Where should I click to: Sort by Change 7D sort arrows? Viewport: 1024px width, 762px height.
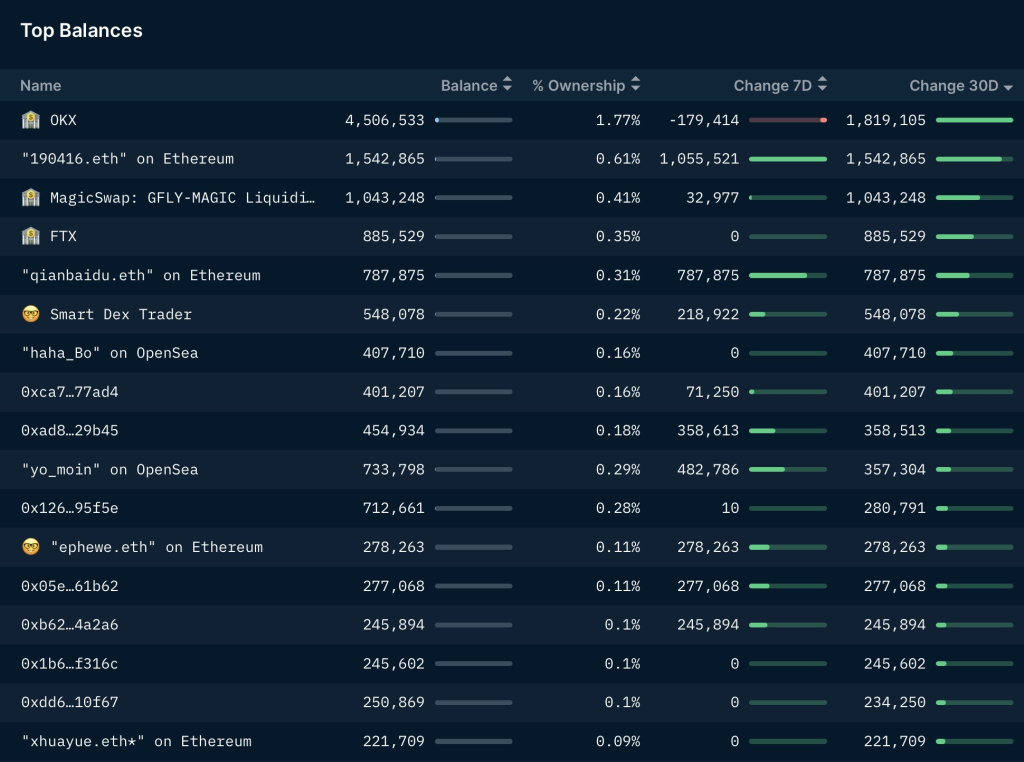click(822, 85)
